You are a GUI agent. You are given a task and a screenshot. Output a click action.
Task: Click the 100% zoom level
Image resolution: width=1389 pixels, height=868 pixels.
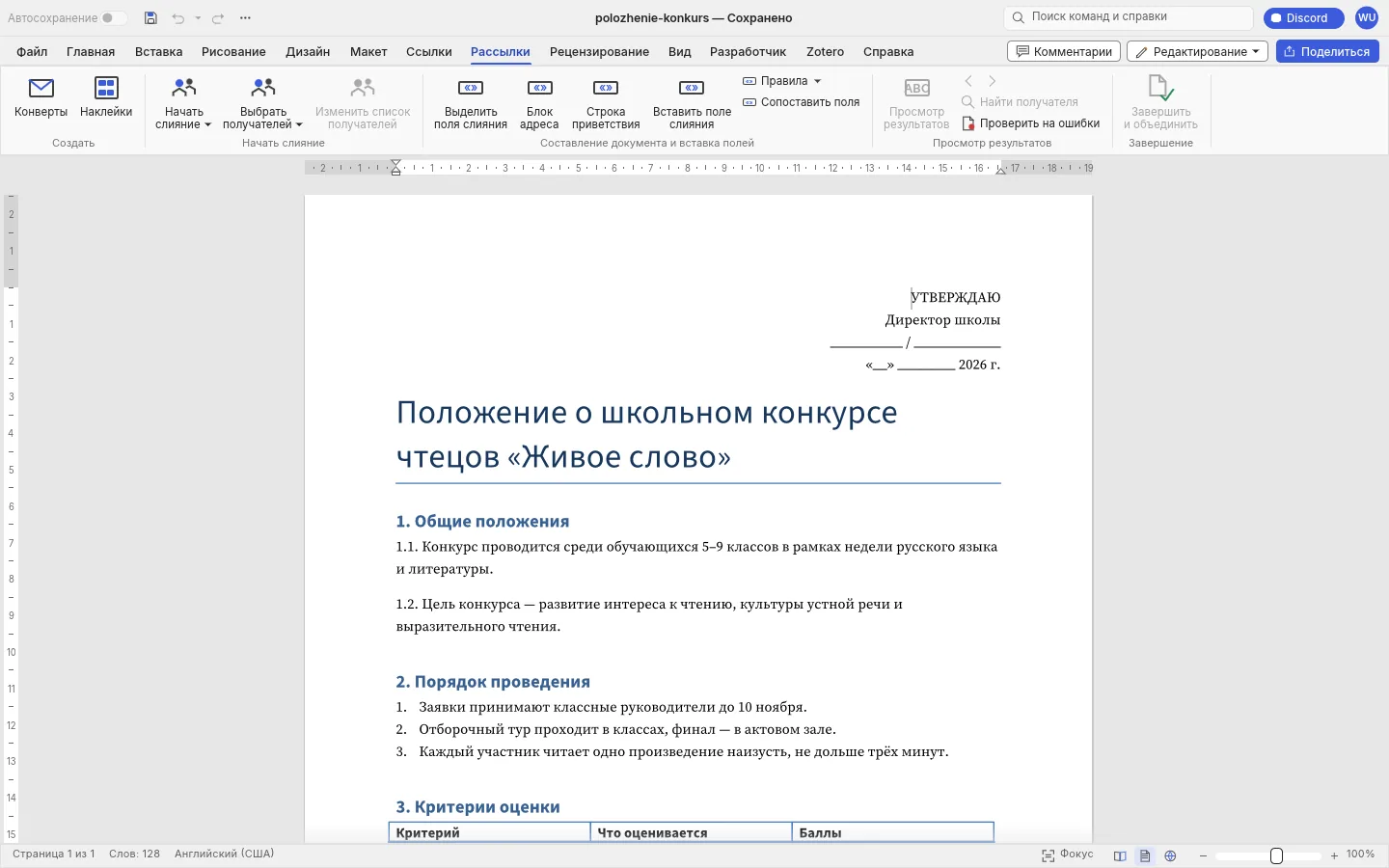1360,854
